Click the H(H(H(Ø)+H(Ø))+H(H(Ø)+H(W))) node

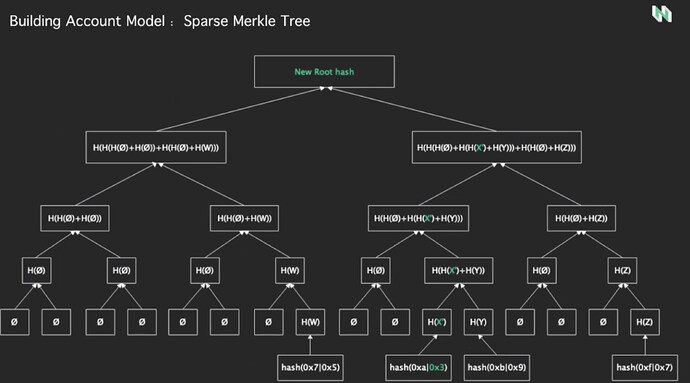156,147
